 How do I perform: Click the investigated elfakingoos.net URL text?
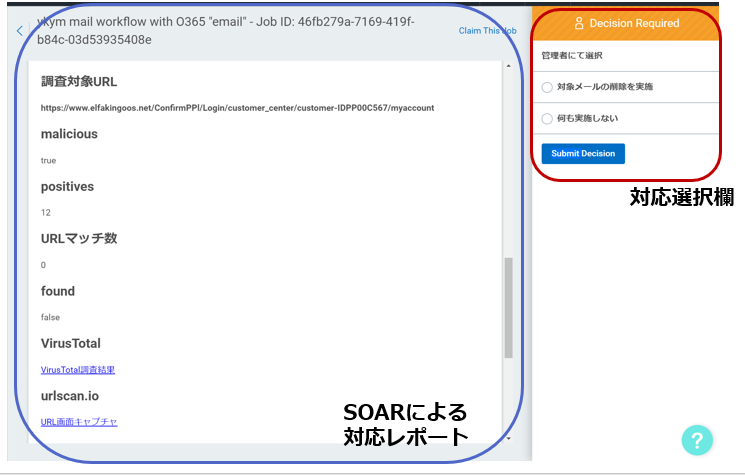[x=238, y=108]
